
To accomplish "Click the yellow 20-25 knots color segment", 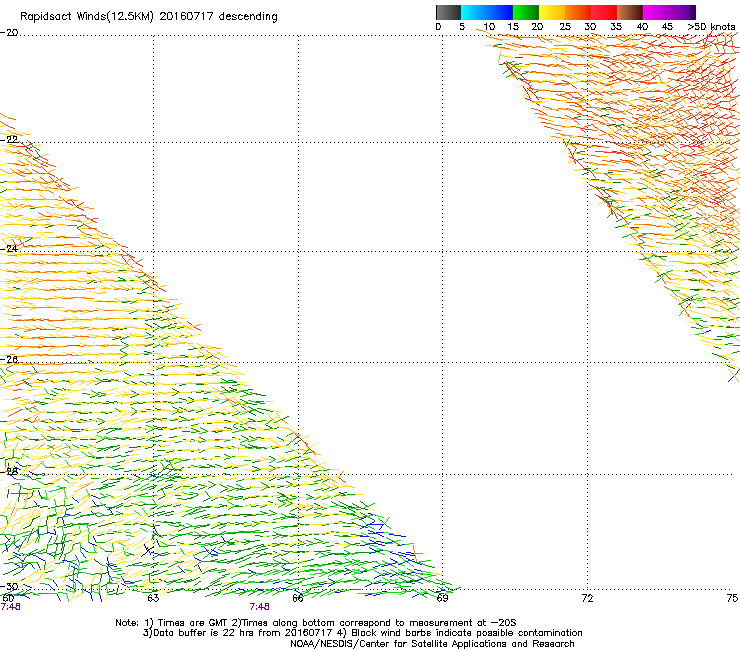I will click(552, 12).
